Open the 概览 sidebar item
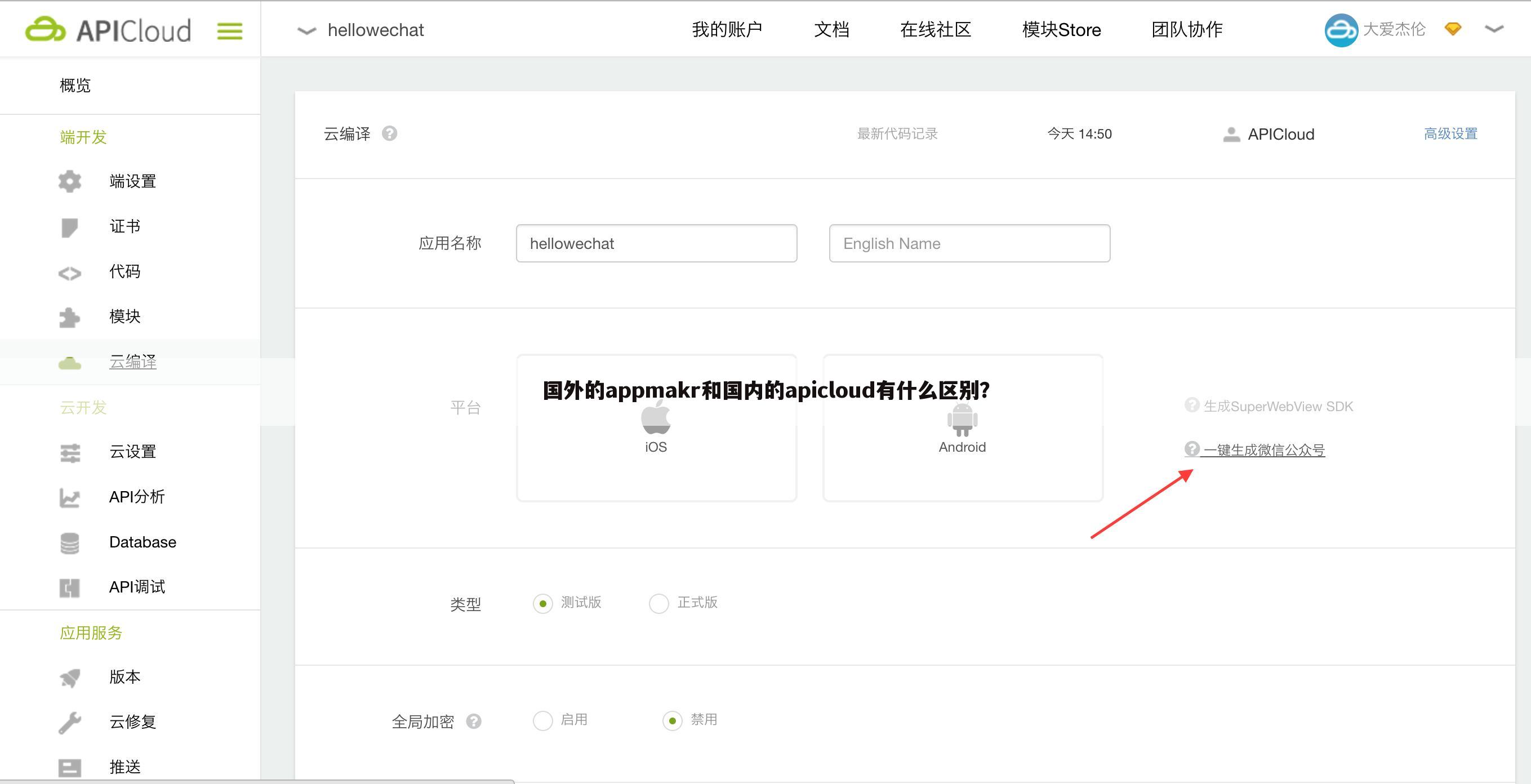This screenshot has height=784, width=1531. click(75, 86)
